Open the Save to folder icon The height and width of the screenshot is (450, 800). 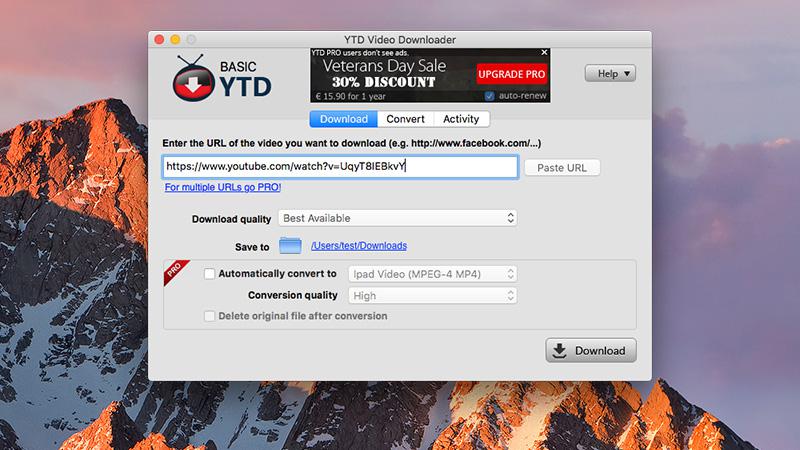290,245
